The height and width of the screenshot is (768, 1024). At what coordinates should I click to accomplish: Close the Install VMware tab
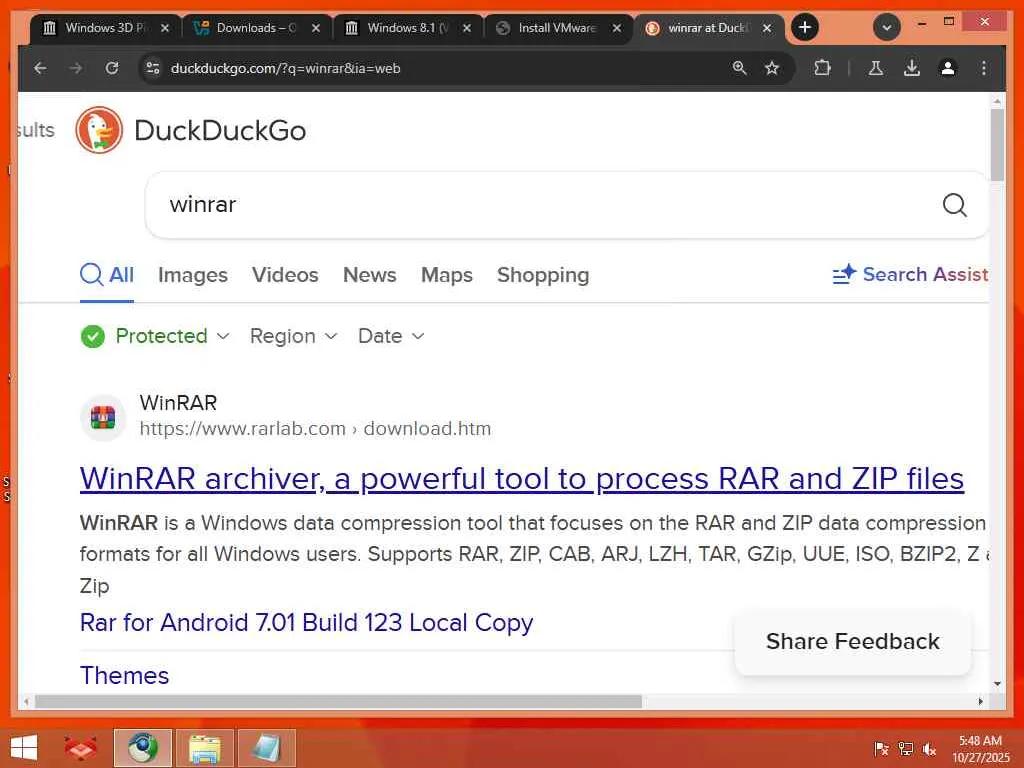click(x=616, y=28)
